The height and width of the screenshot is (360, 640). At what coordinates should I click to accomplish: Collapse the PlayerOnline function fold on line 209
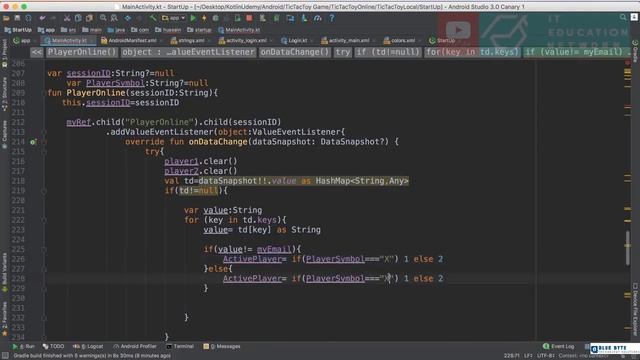click(x=44, y=93)
